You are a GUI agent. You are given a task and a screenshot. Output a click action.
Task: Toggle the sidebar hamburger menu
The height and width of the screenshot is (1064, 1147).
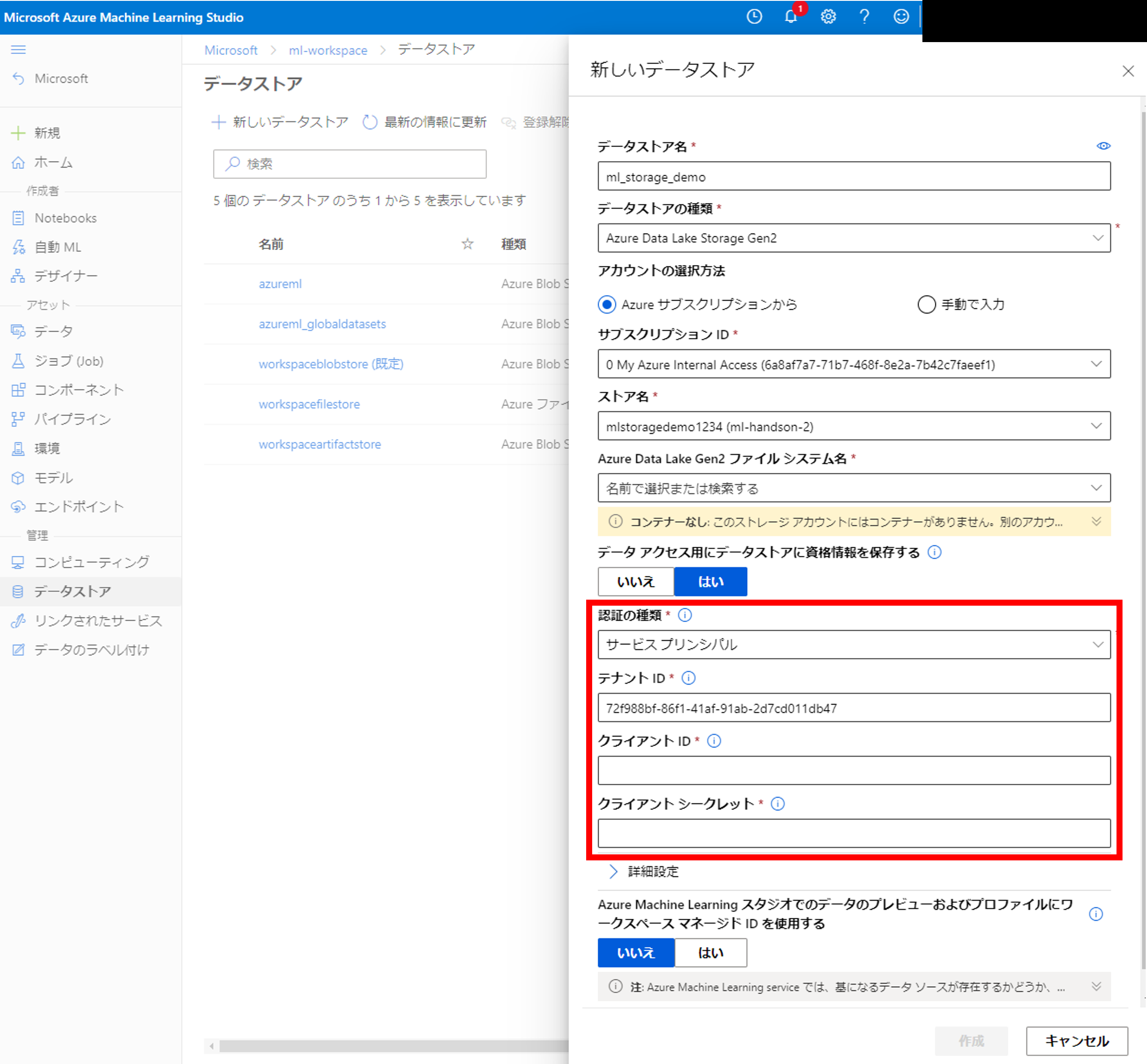(x=18, y=49)
